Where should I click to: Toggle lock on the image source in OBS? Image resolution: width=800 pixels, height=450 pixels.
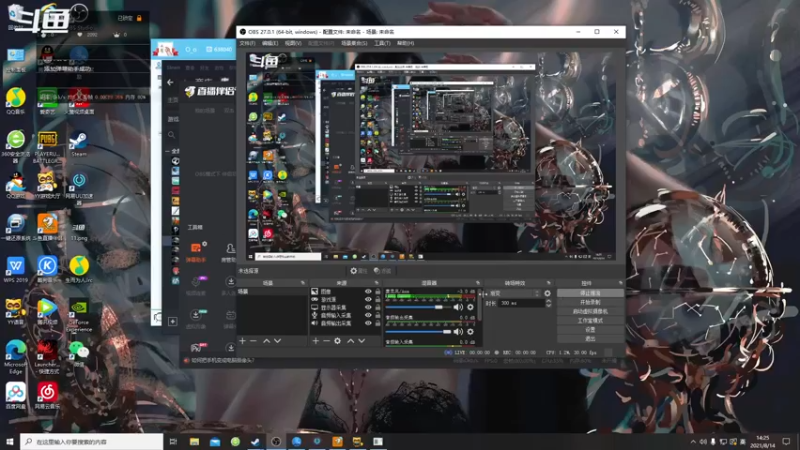378,291
